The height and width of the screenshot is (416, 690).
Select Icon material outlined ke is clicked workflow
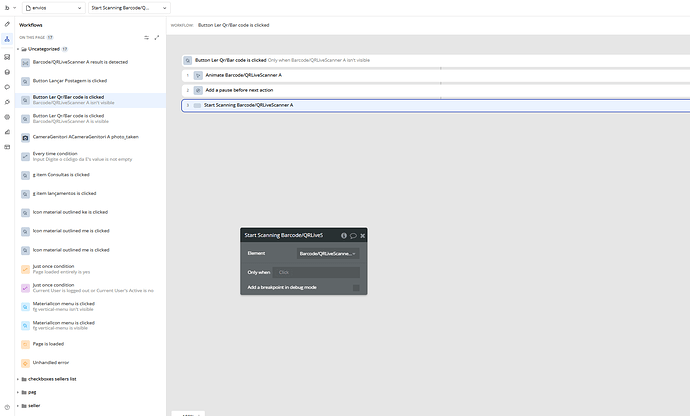click(x=91, y=212)
